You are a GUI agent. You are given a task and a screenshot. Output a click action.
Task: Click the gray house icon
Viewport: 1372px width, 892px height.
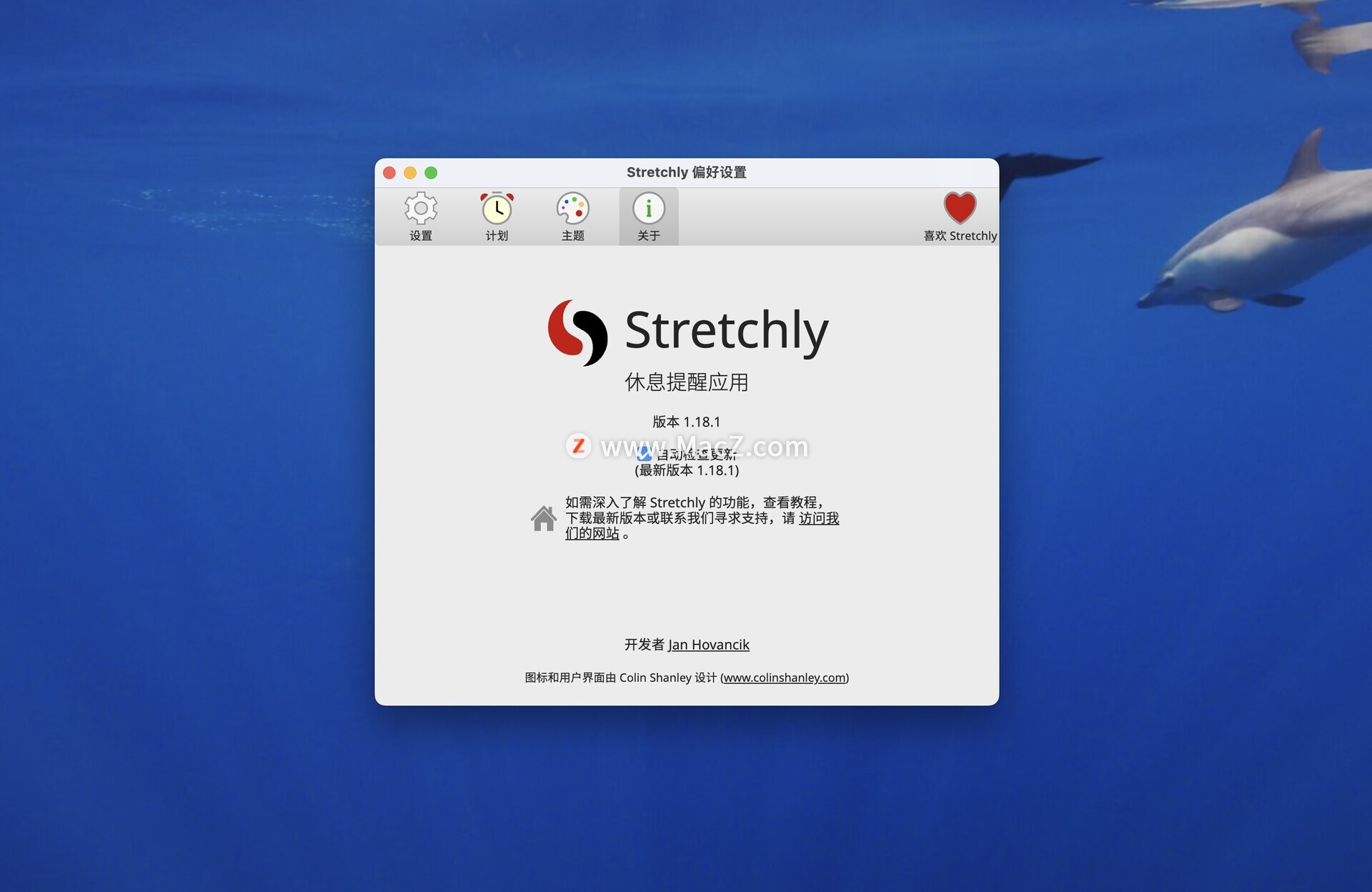[543, 518]
